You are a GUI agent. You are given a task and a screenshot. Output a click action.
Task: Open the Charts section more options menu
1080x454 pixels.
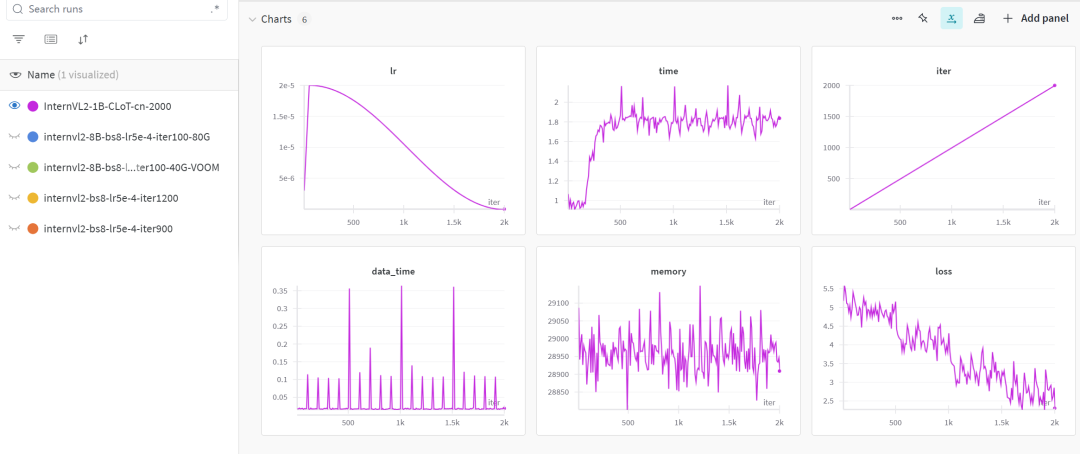coord(897,19)
